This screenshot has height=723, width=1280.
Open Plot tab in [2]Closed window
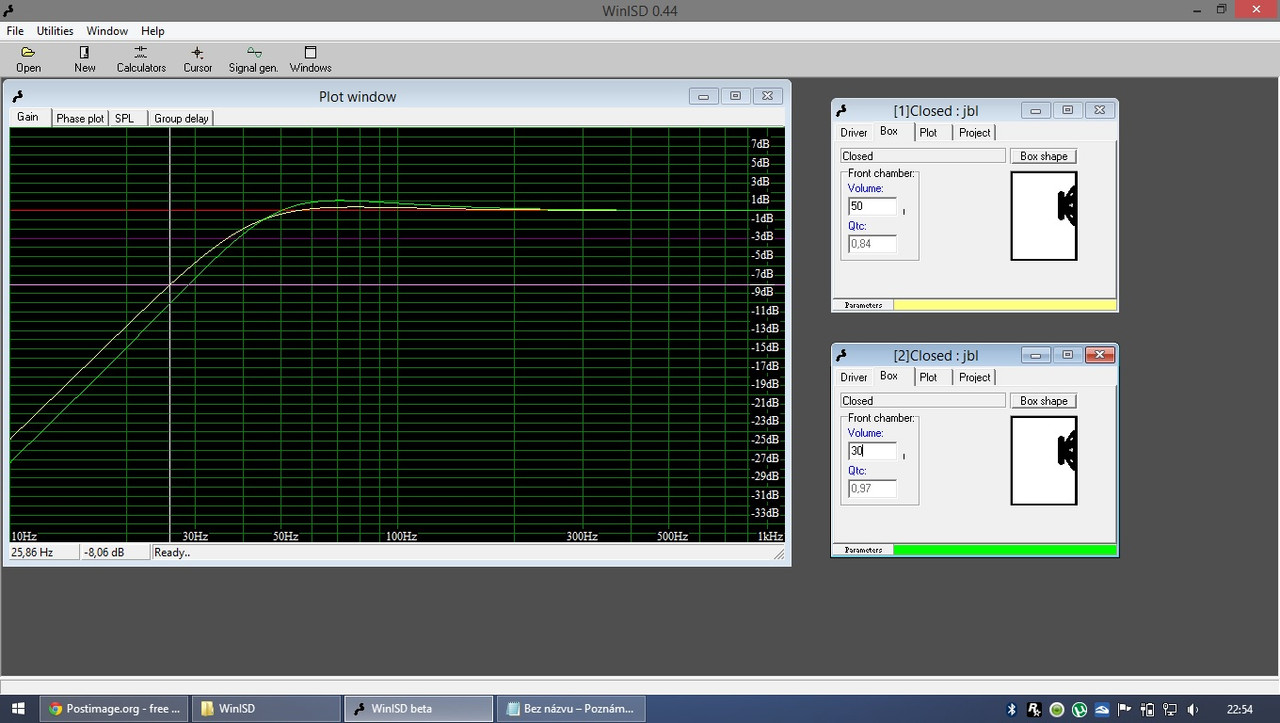point(928,377)
